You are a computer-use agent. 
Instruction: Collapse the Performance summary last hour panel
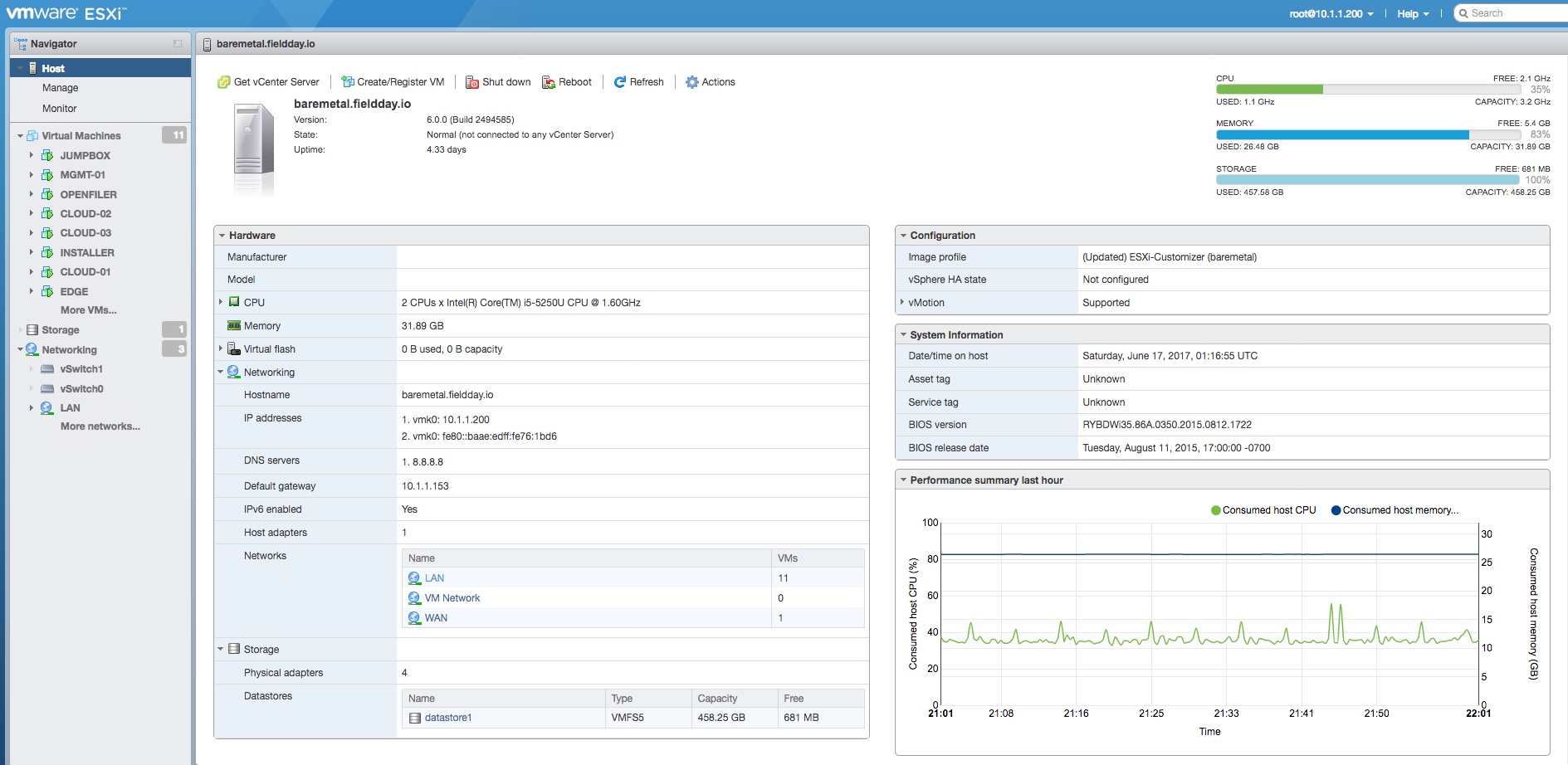(903, 480)
